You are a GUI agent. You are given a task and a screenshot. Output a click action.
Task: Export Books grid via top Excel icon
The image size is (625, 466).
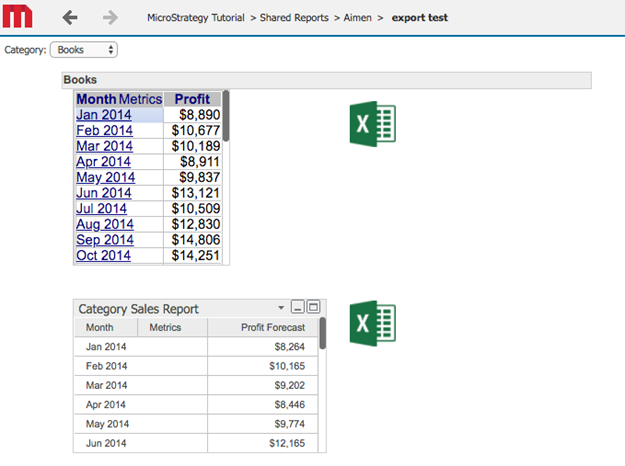click(x=373, y=125)
